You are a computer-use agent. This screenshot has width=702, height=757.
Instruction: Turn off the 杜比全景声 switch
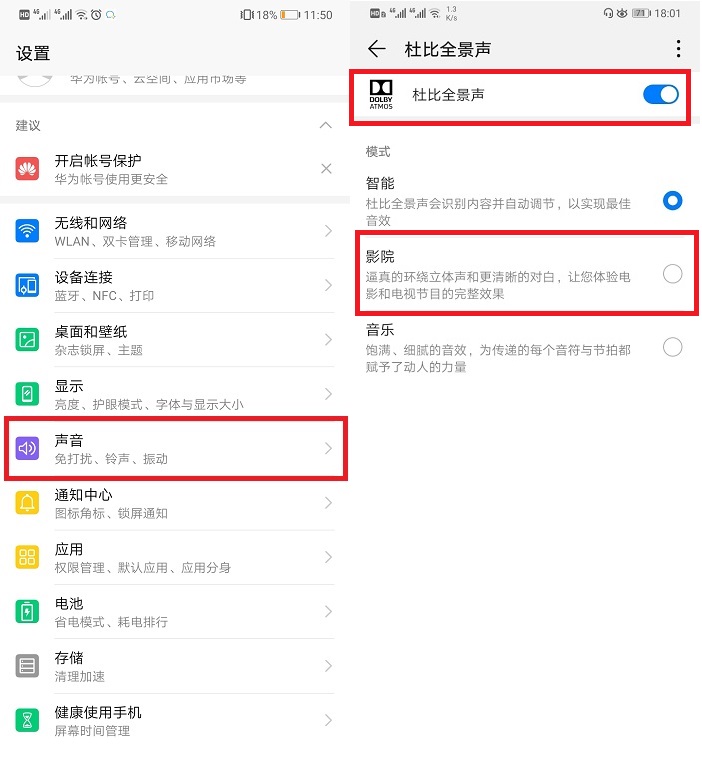tap(660, 95)
